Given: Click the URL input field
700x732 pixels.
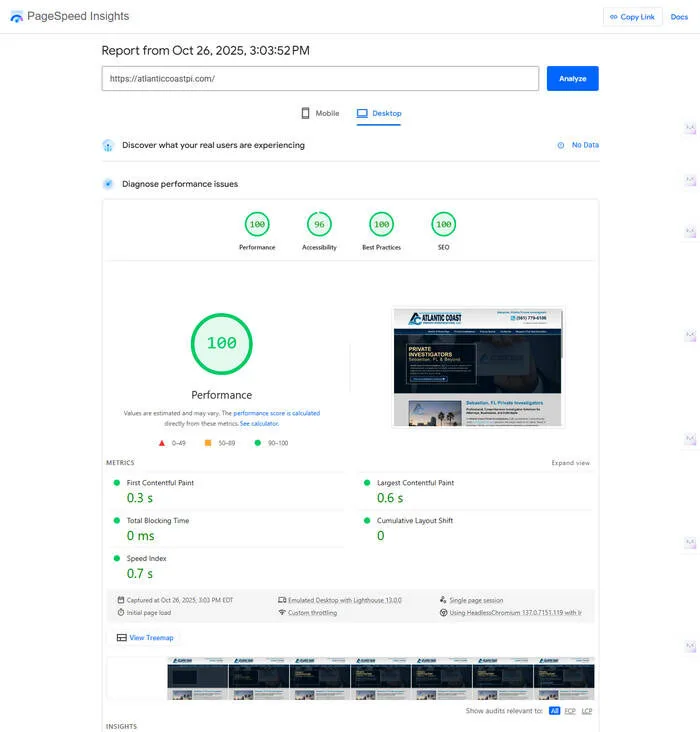Looking at the screenshot, I should 320,78.
